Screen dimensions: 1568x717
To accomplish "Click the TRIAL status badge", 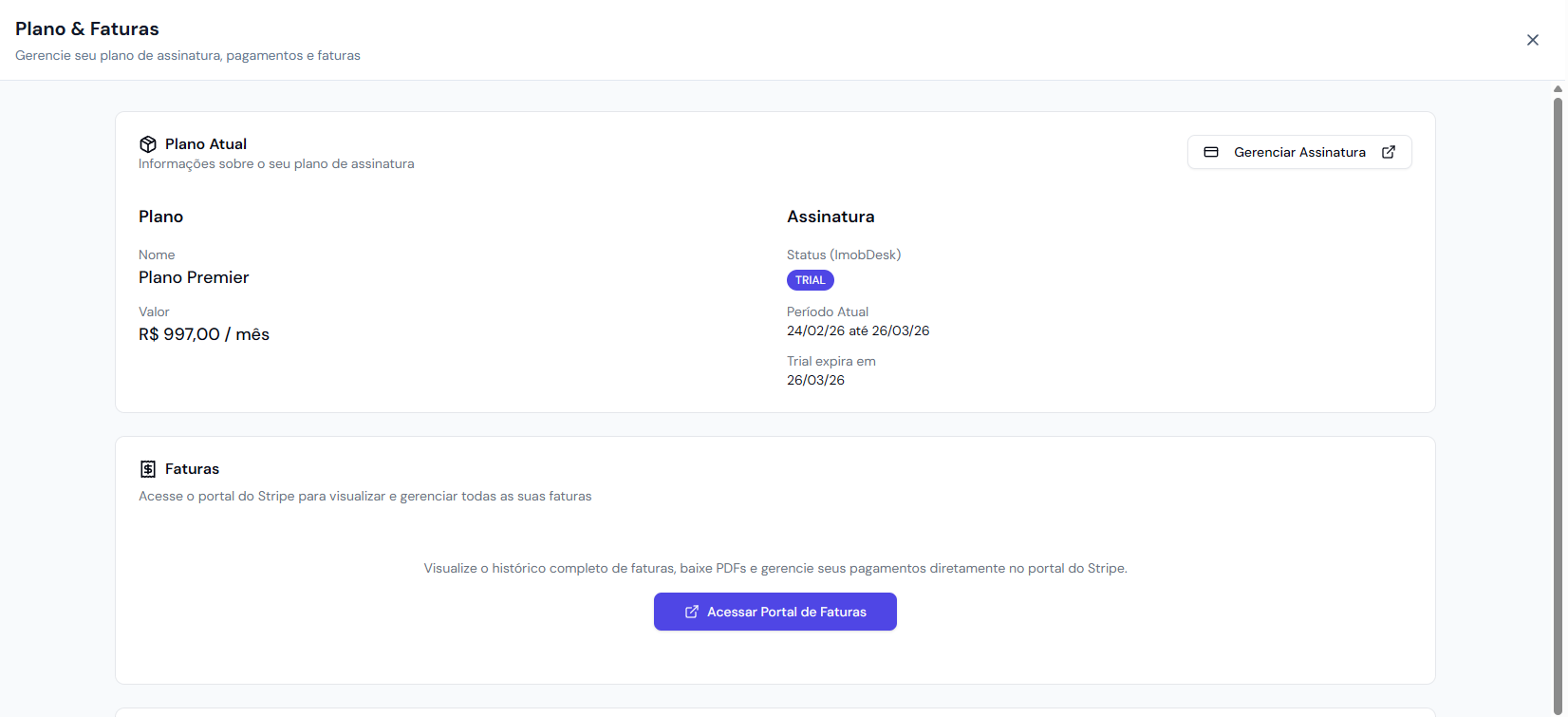I will click(810, 280).
